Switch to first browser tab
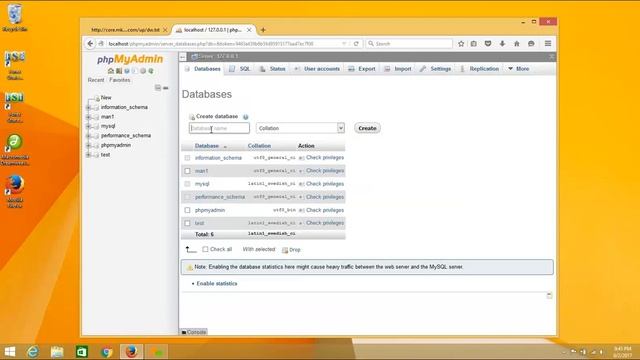The image size is (640, 360). pos(125,30)
